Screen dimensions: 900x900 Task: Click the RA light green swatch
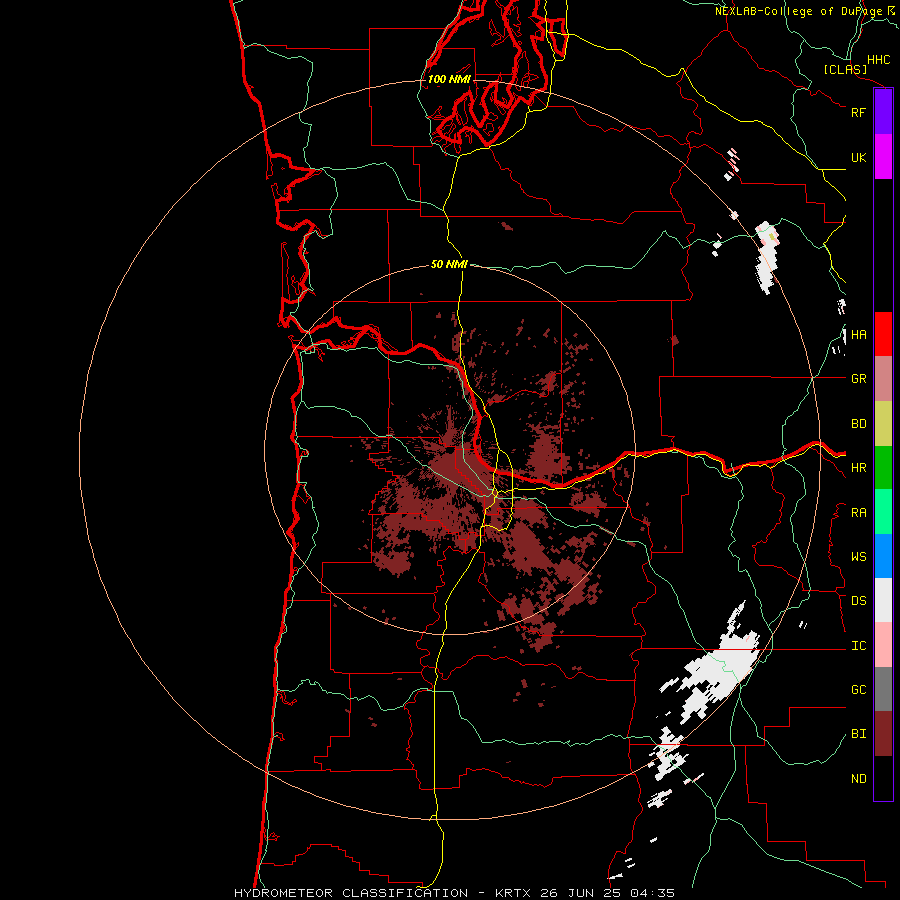click(883, 512)
